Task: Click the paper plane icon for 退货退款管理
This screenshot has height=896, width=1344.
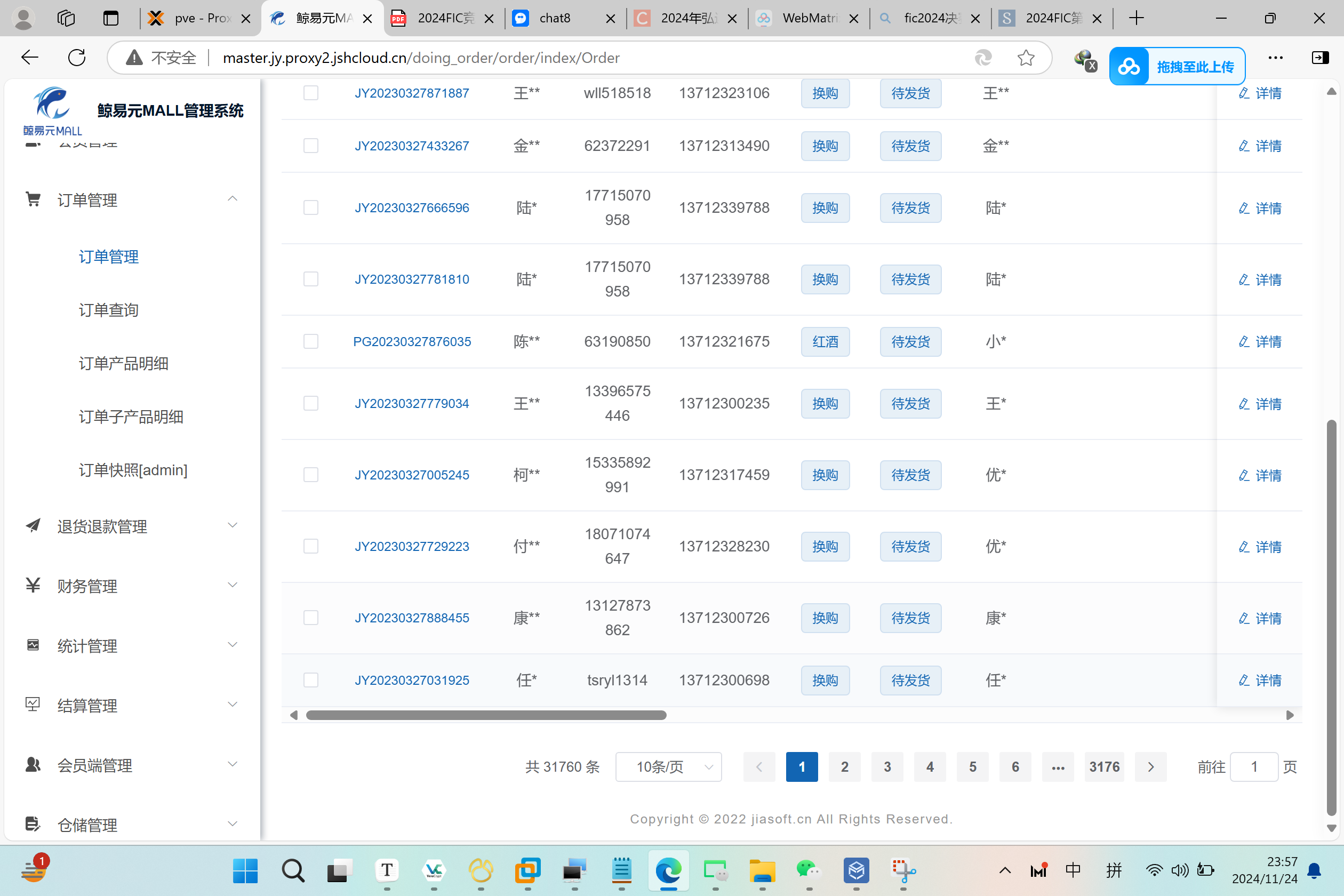Action: pyautogui.click(x=33, y=526)
